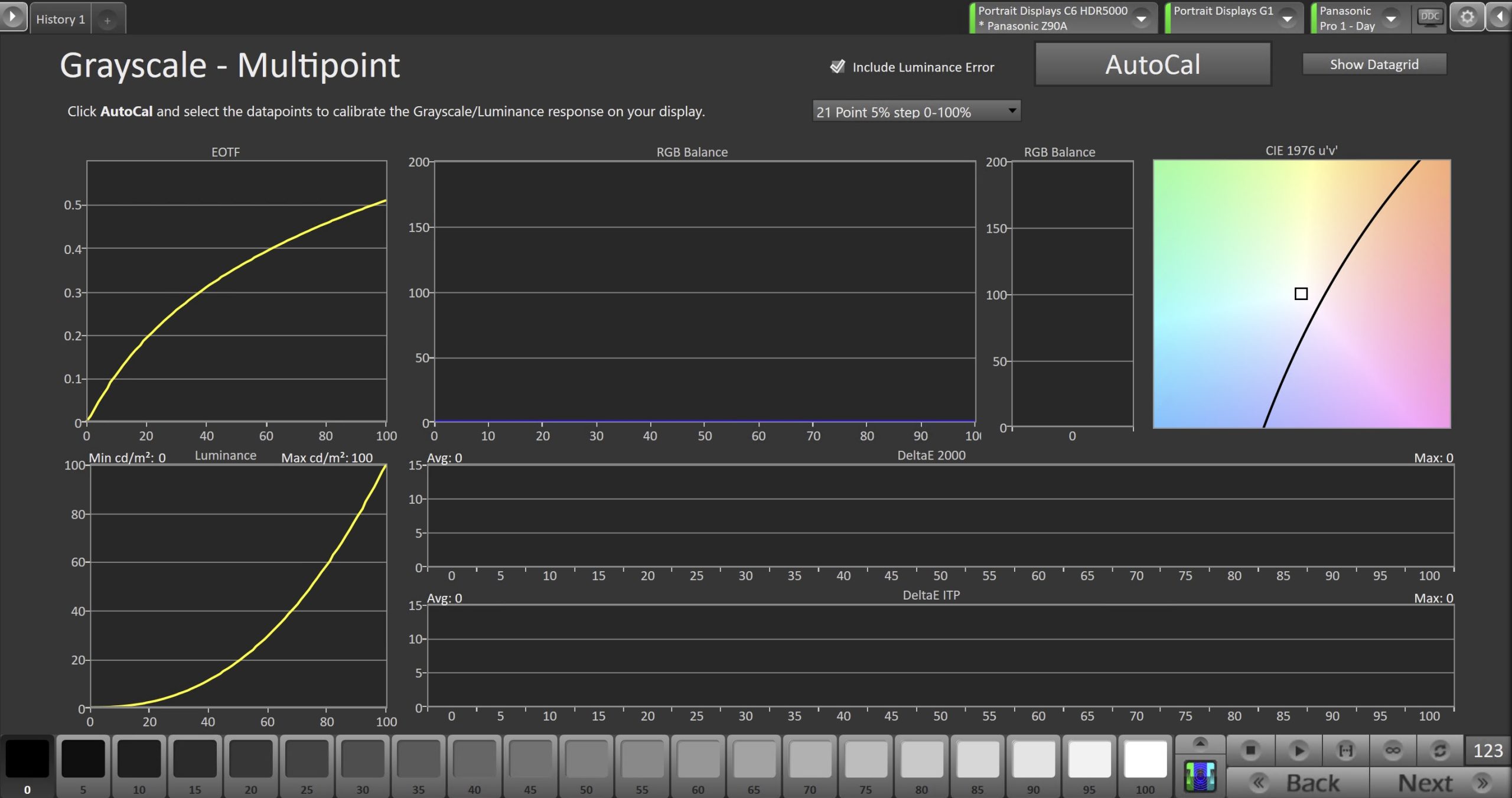Expand the Portrait Displays C6 HDR5000 meter dropdown
This screenshot has height=798, width=1512.
pos(1142,19)
